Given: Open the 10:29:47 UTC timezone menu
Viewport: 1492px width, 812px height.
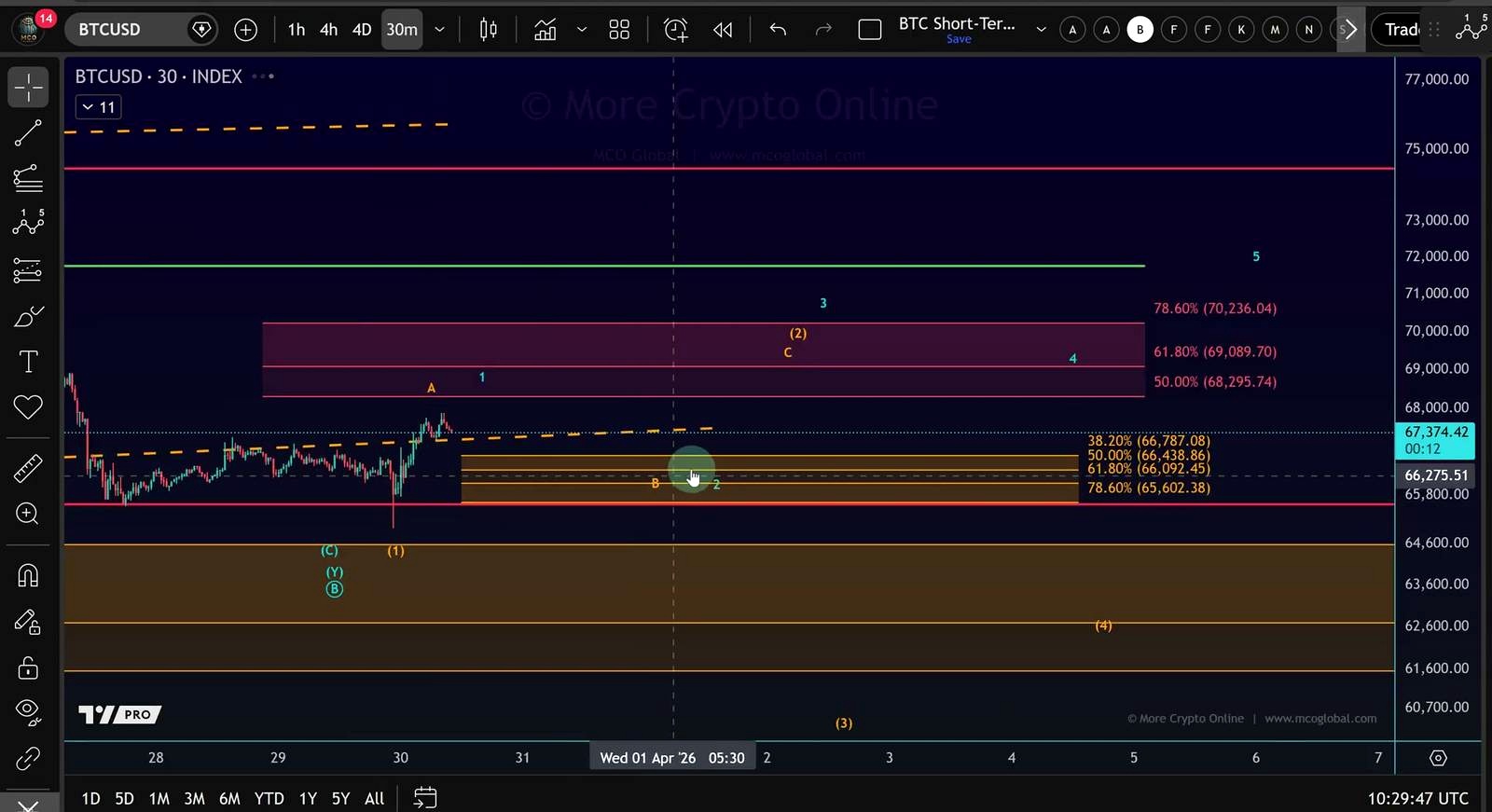Looking at the screenshot, I should click(x=1418, y=799).
